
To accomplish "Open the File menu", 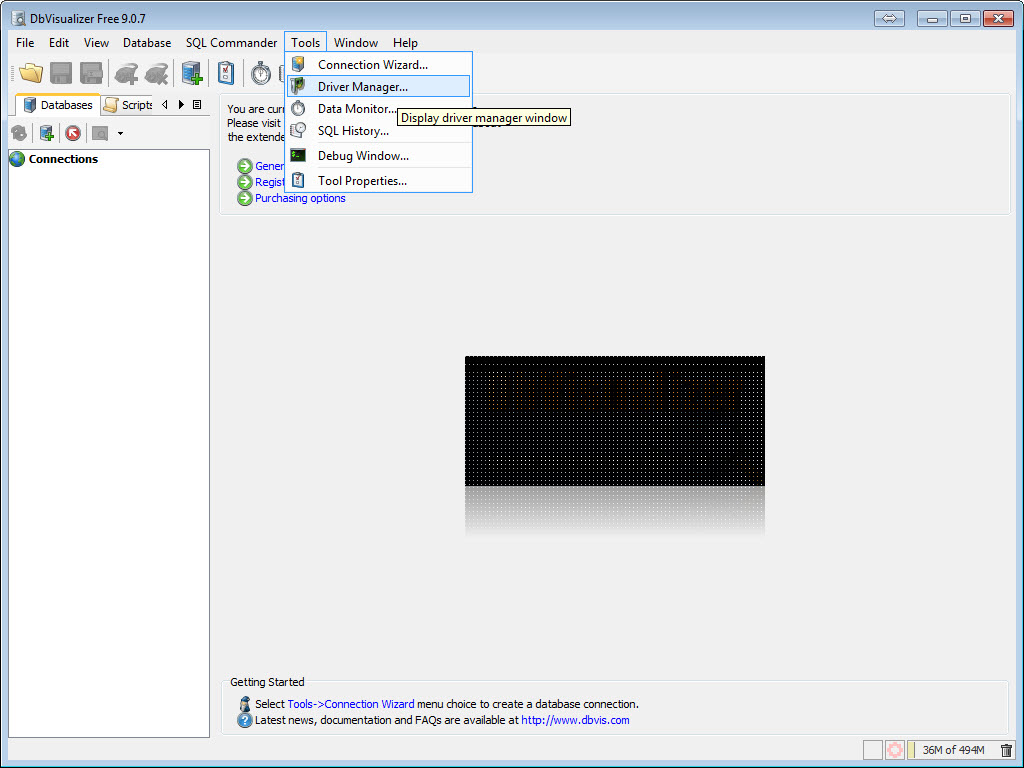I will point(25,42).
